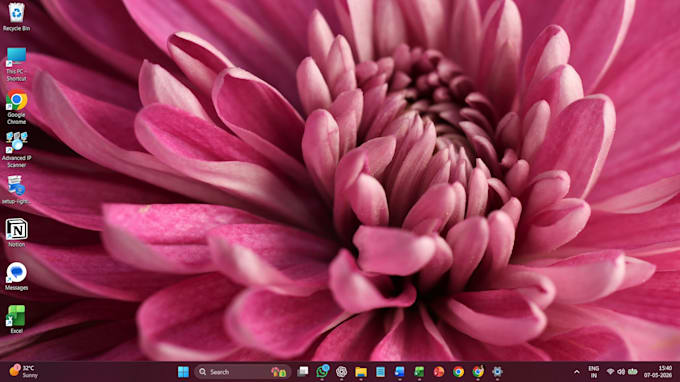Select the This PC Shortcut desktop icon

point(16,64)
